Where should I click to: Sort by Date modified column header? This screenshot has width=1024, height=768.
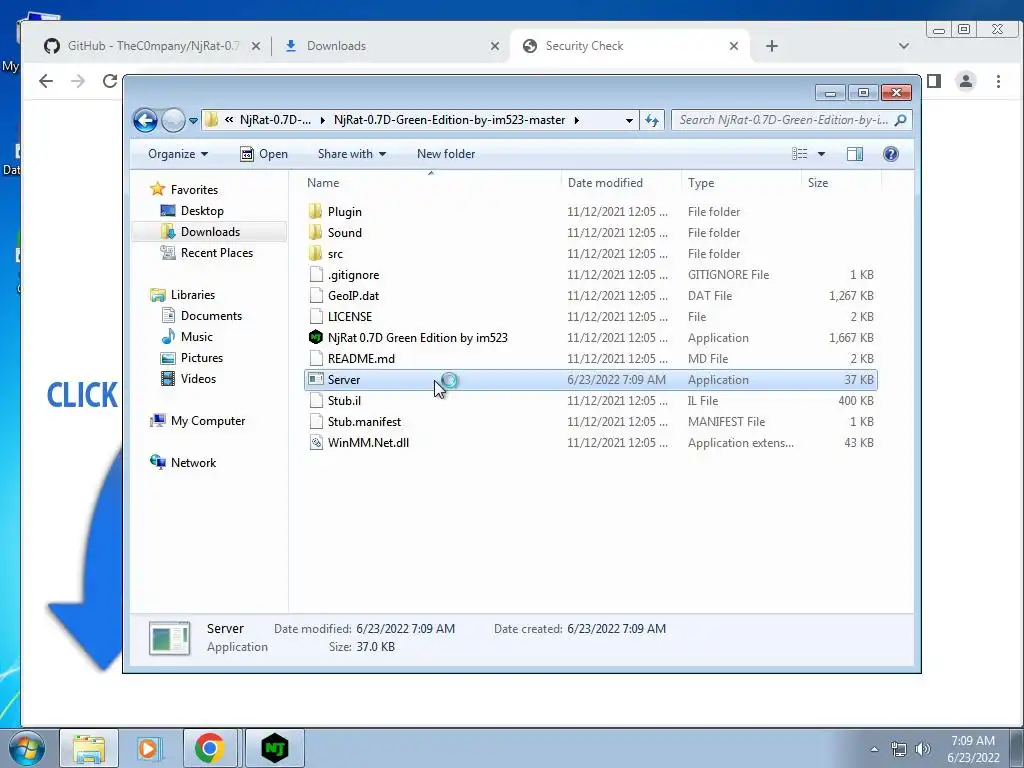point(621,183)
